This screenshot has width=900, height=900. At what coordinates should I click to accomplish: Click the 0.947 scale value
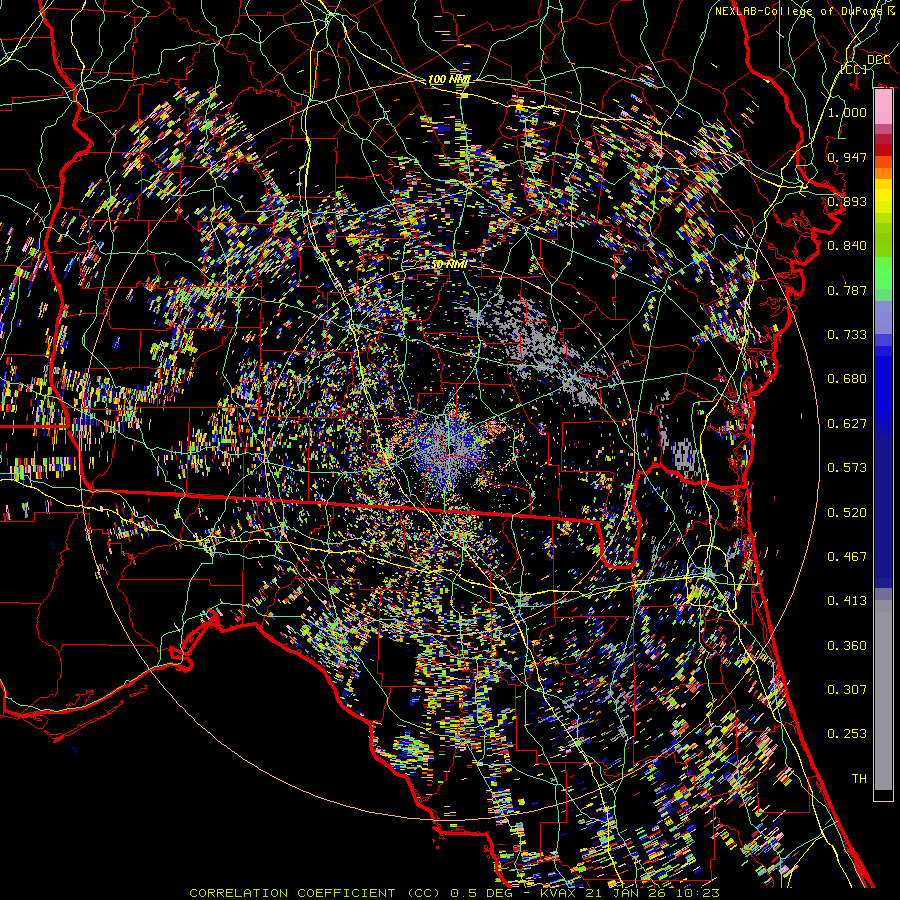(847, 157)
